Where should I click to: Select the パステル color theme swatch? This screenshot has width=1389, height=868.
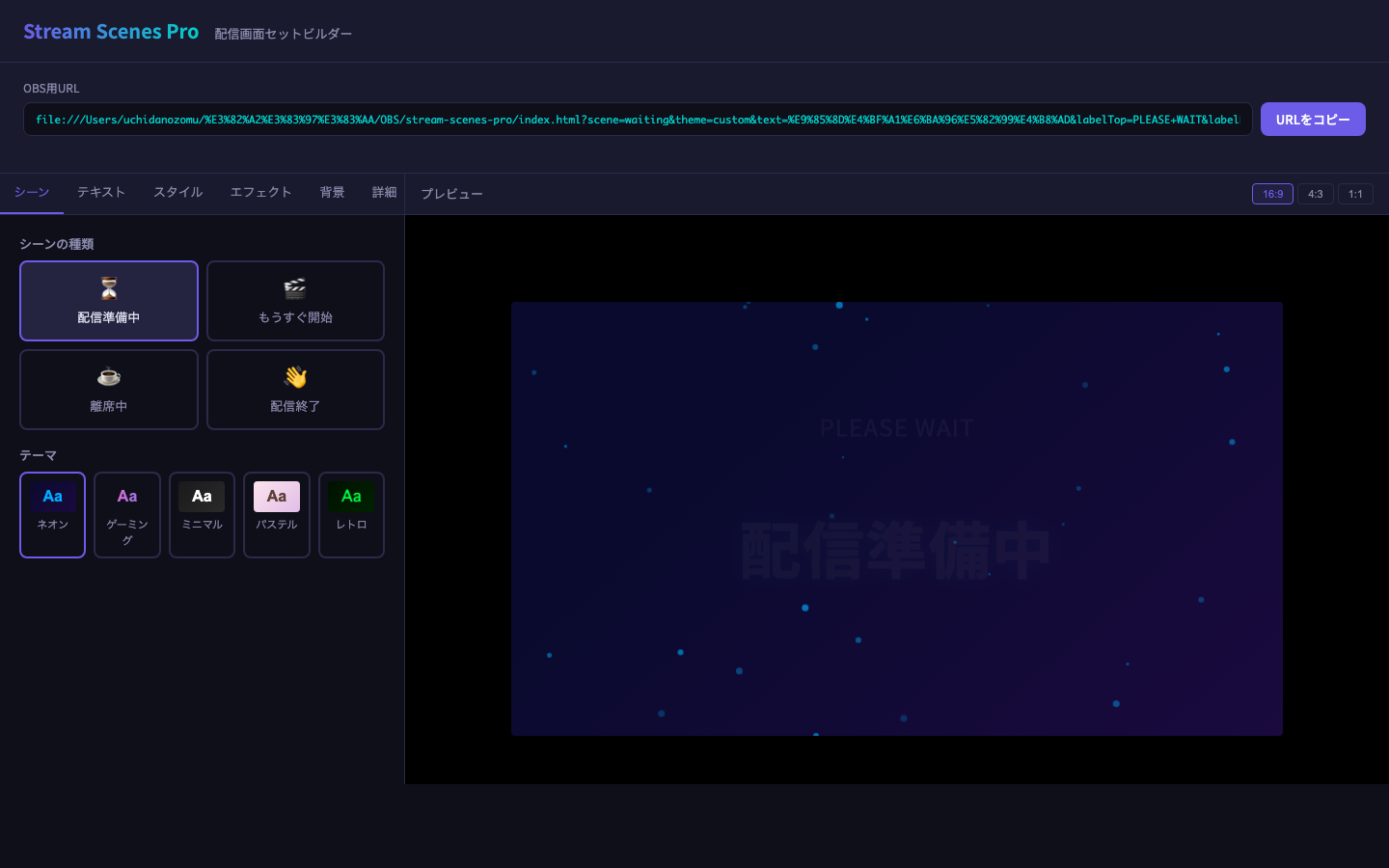coord(277,496)
